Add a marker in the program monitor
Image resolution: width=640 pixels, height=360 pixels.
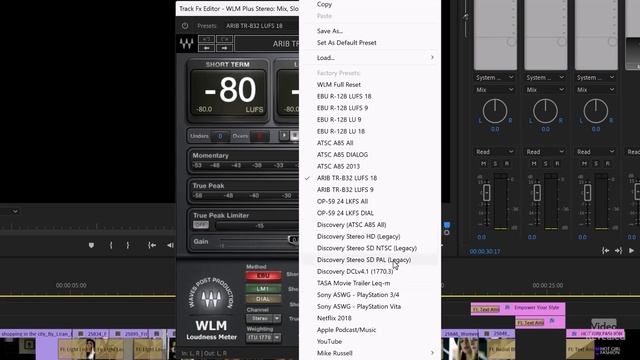tap(91, 245)
